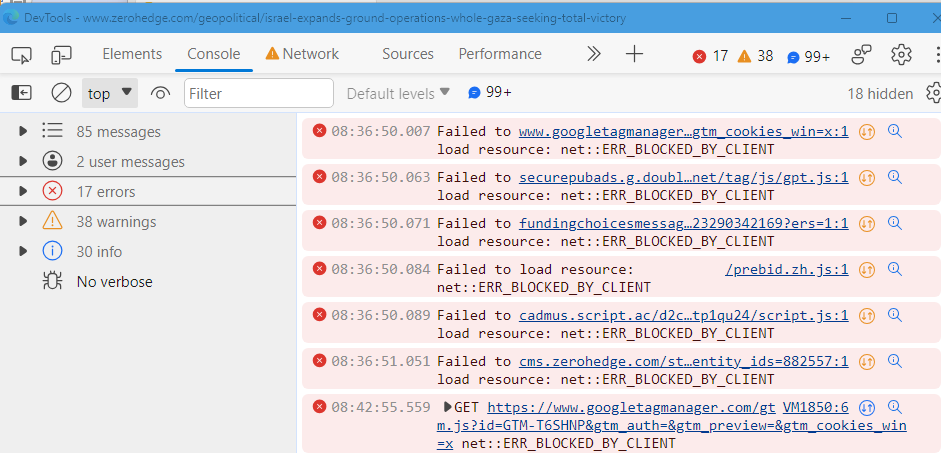Screen dimensions: 941x453
Task: Open the Default levels dropdown
Action: click(398, 94)
